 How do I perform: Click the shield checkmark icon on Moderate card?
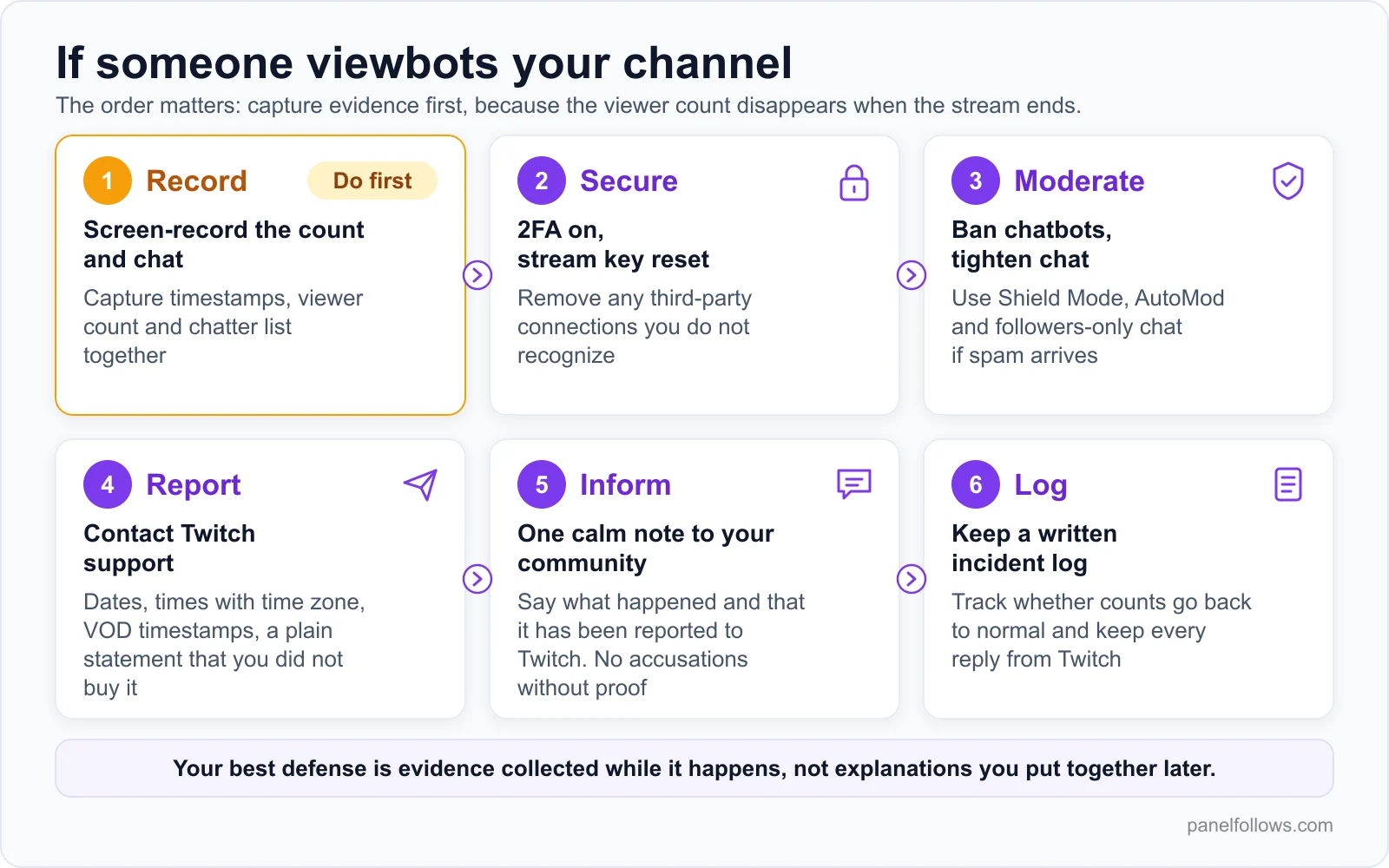pyautogui.click(x=1288, y=181)
